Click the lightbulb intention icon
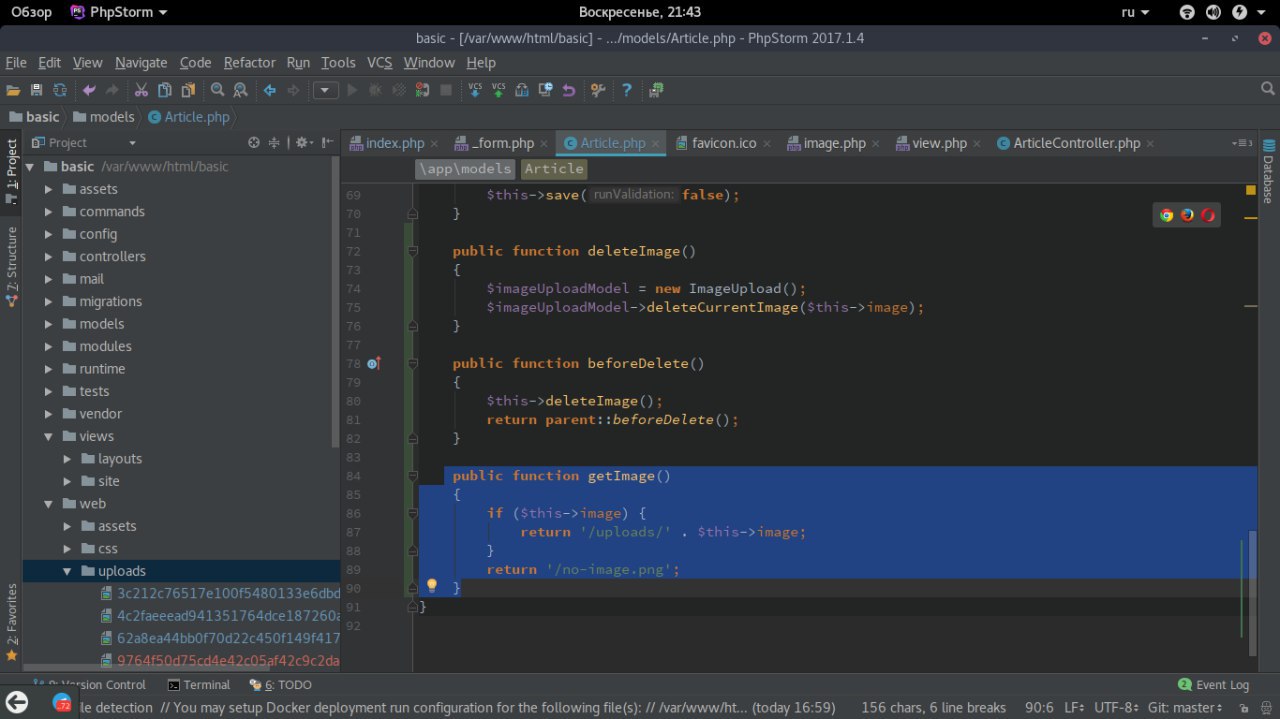Viewport: 1280px width, 719px height. [432, 586]
